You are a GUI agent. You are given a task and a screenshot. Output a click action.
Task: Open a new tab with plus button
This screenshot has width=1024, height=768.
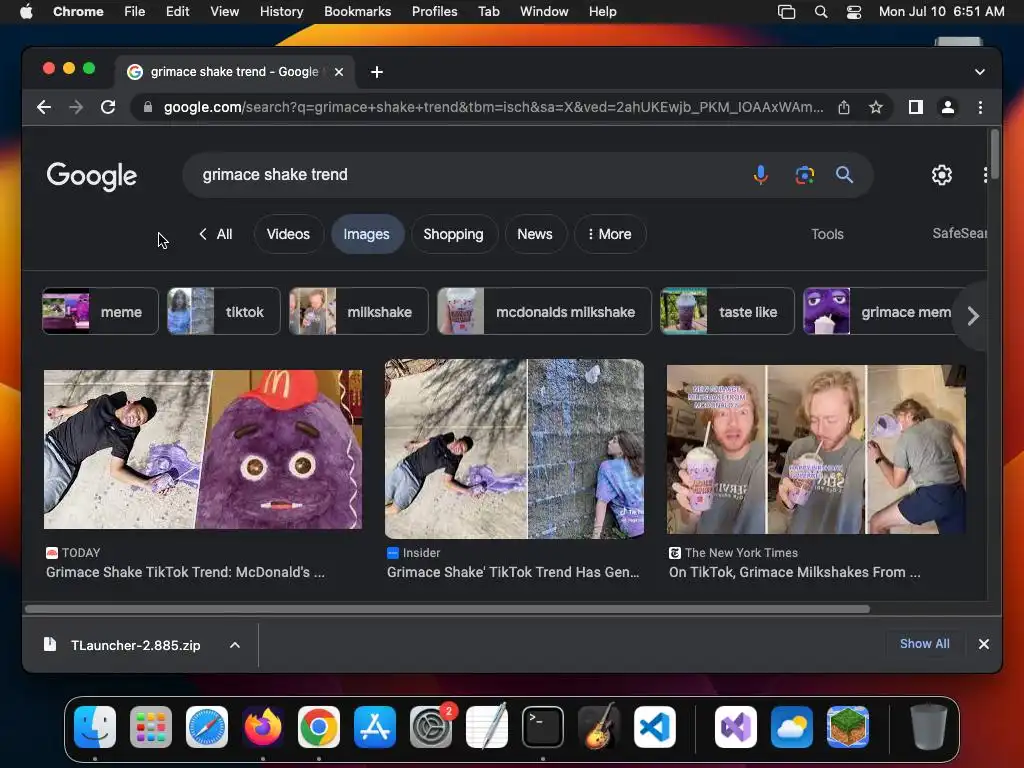pyautogui.click(x=377, y=72)
